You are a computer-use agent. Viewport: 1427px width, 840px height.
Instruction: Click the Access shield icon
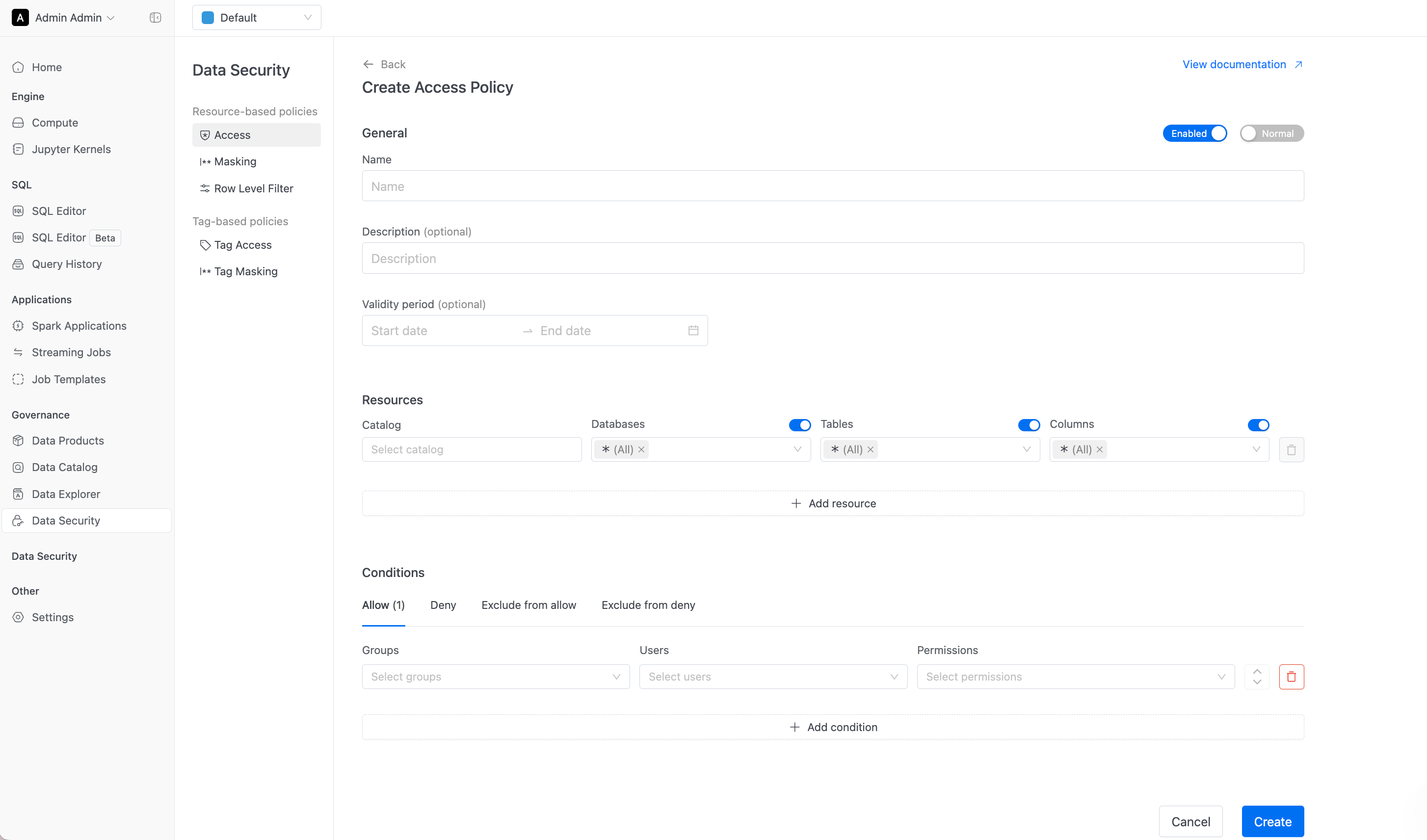205,135
